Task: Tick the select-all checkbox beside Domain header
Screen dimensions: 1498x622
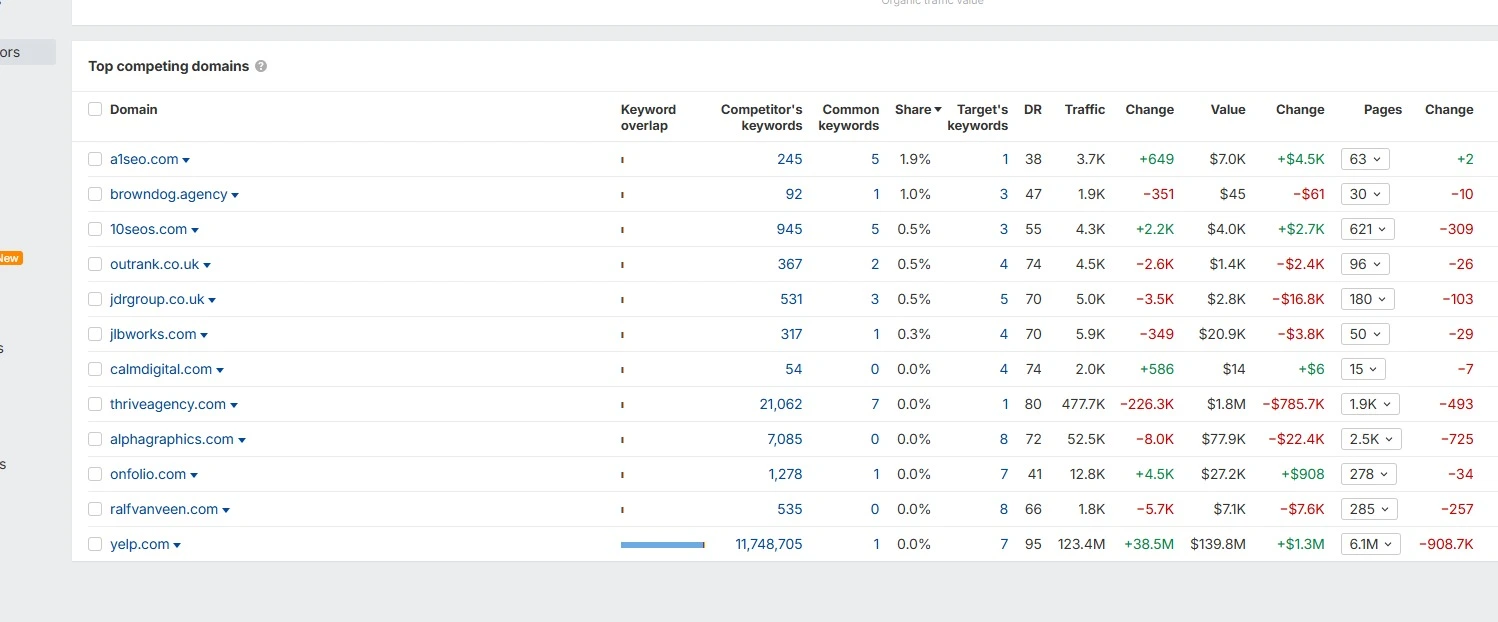Action: point(95,109)
